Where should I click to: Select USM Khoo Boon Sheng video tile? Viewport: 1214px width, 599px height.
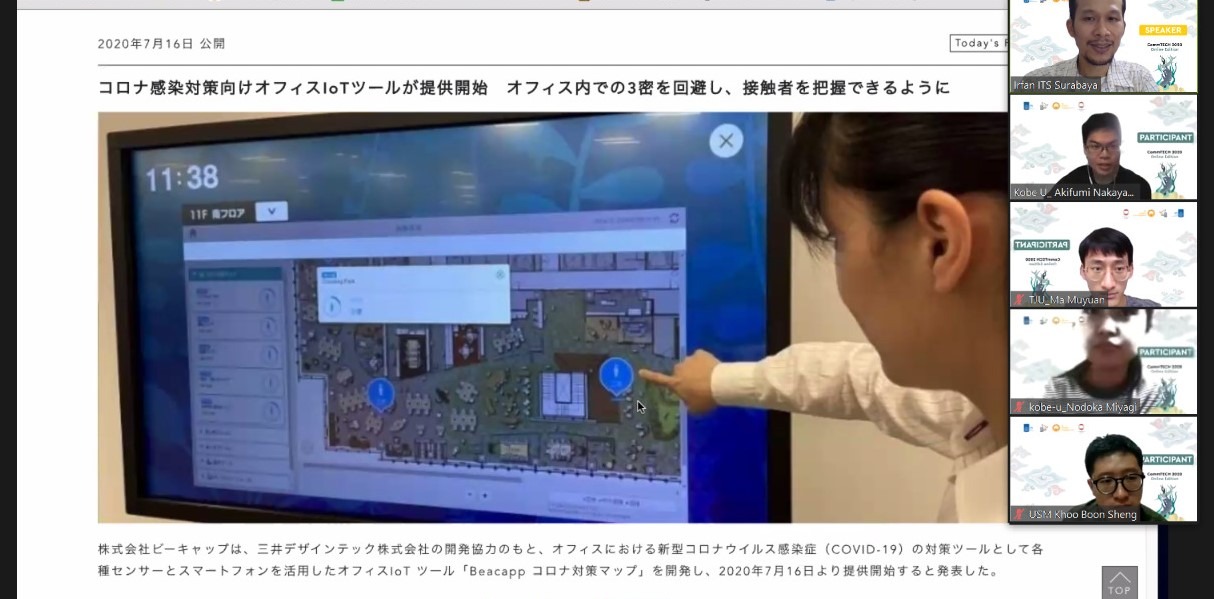(1102, 468)
